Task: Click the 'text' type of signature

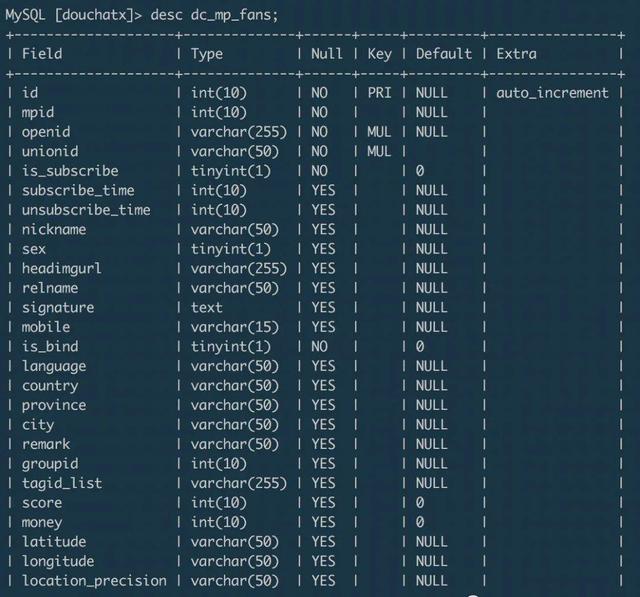Action: (x=207, y=307)
